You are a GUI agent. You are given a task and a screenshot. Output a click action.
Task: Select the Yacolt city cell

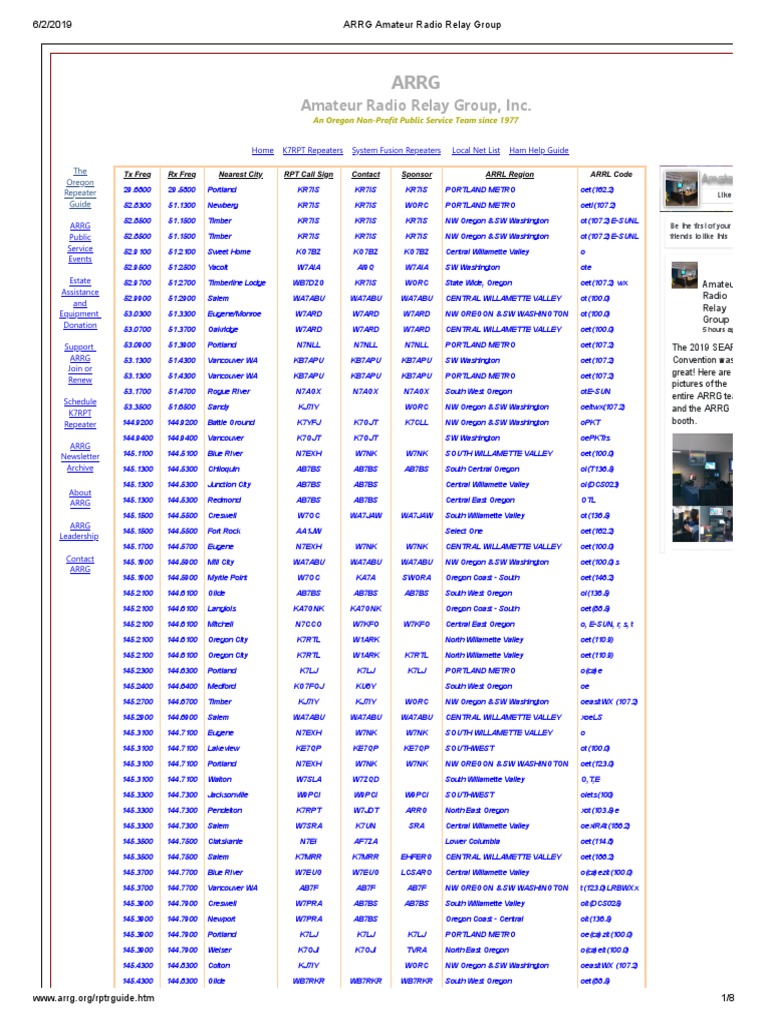(x=217, y=267)
